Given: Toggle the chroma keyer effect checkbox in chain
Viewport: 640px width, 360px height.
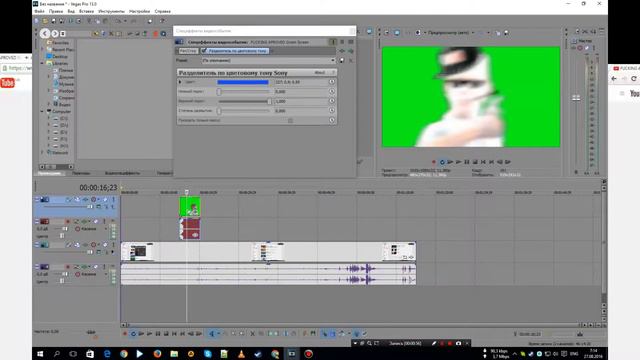Looking at the screenshot, I should 204,51.
